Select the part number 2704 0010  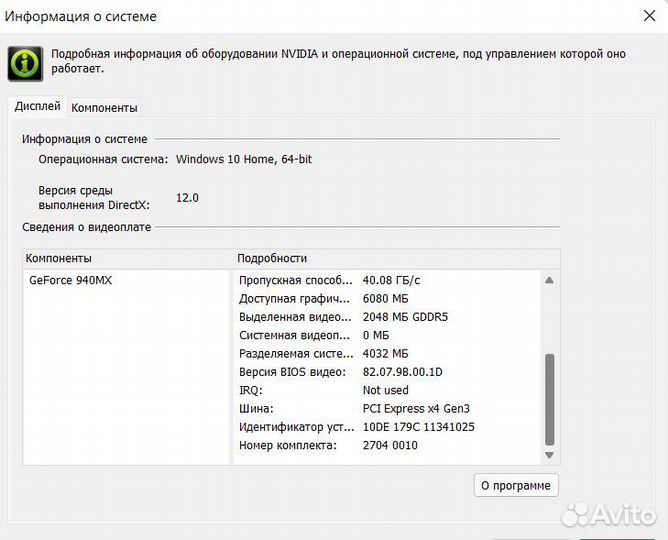(390, 445)
